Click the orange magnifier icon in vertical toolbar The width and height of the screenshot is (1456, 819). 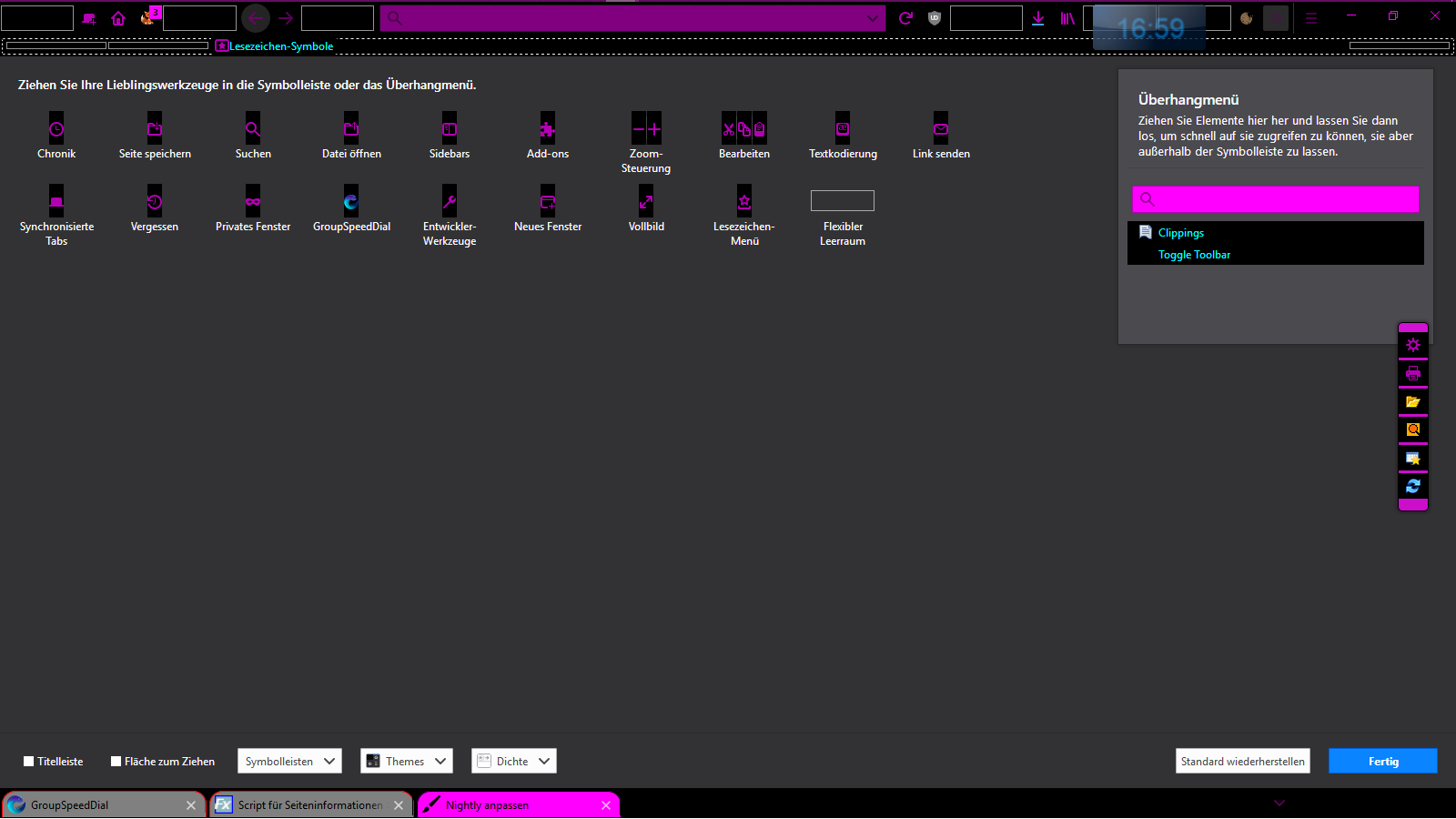[1413, 430]
